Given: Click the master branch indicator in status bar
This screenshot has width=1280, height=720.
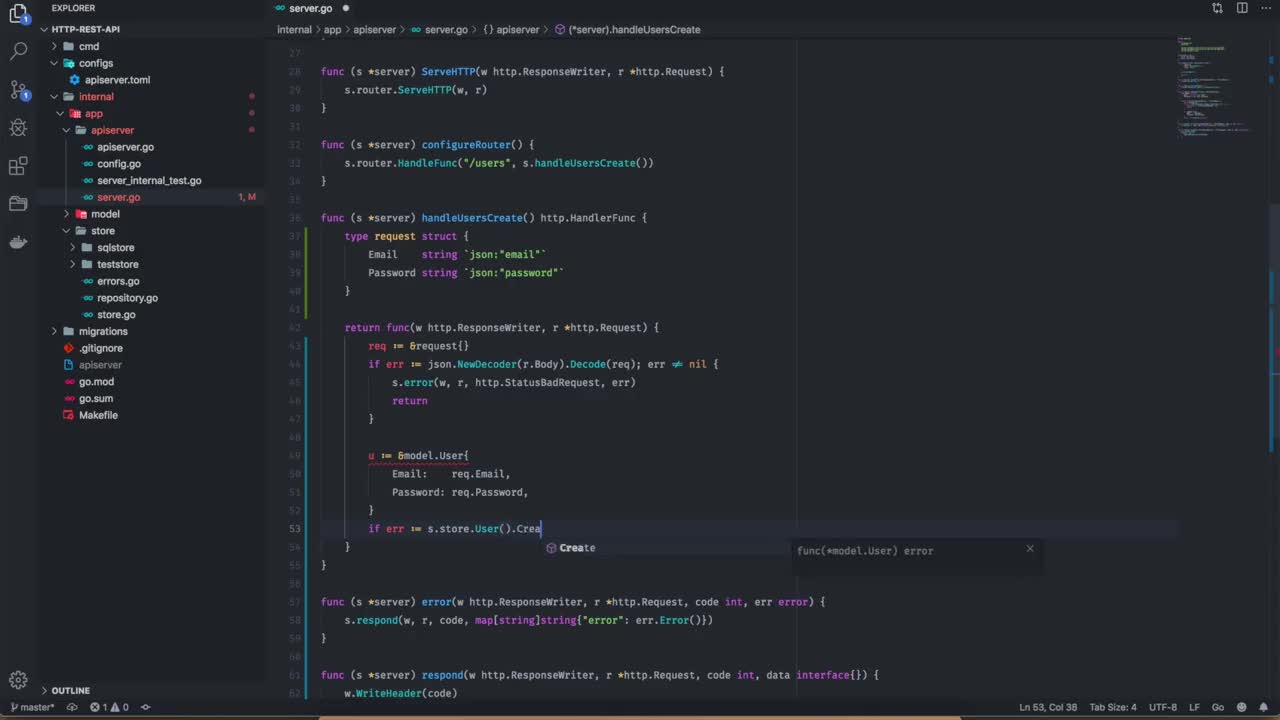Looking at the screenshot, I should 32,707.
